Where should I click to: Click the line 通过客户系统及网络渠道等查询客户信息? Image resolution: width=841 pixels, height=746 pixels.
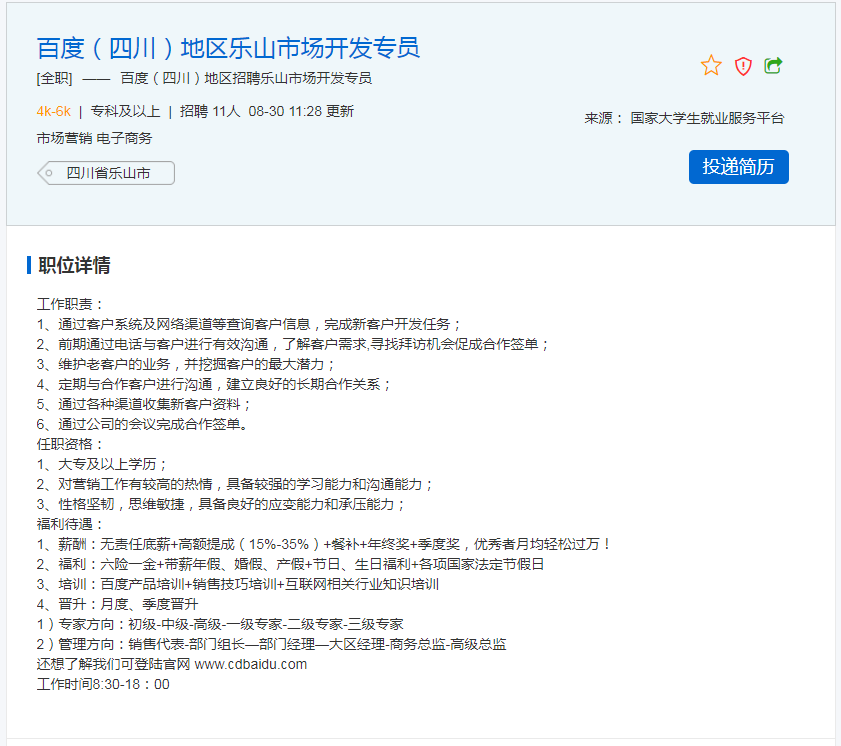coord(249,324)
